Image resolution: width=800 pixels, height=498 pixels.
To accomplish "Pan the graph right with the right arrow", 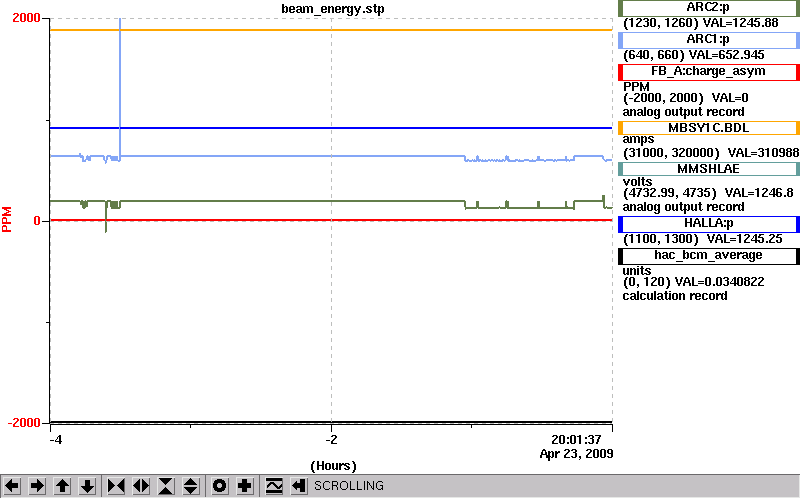I will (37, 486).
